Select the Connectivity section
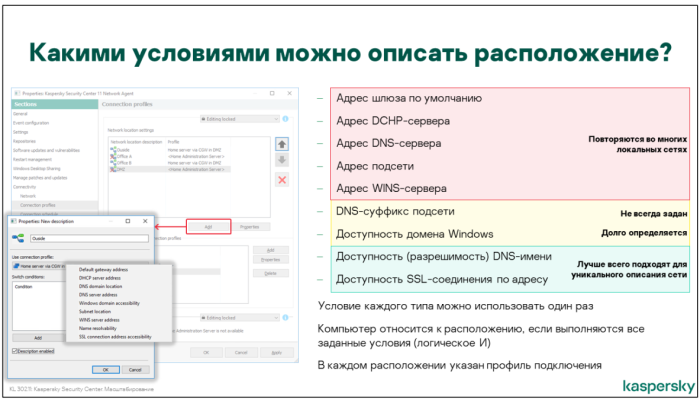This screenshot has height=403, width=700. pos(25,187)
